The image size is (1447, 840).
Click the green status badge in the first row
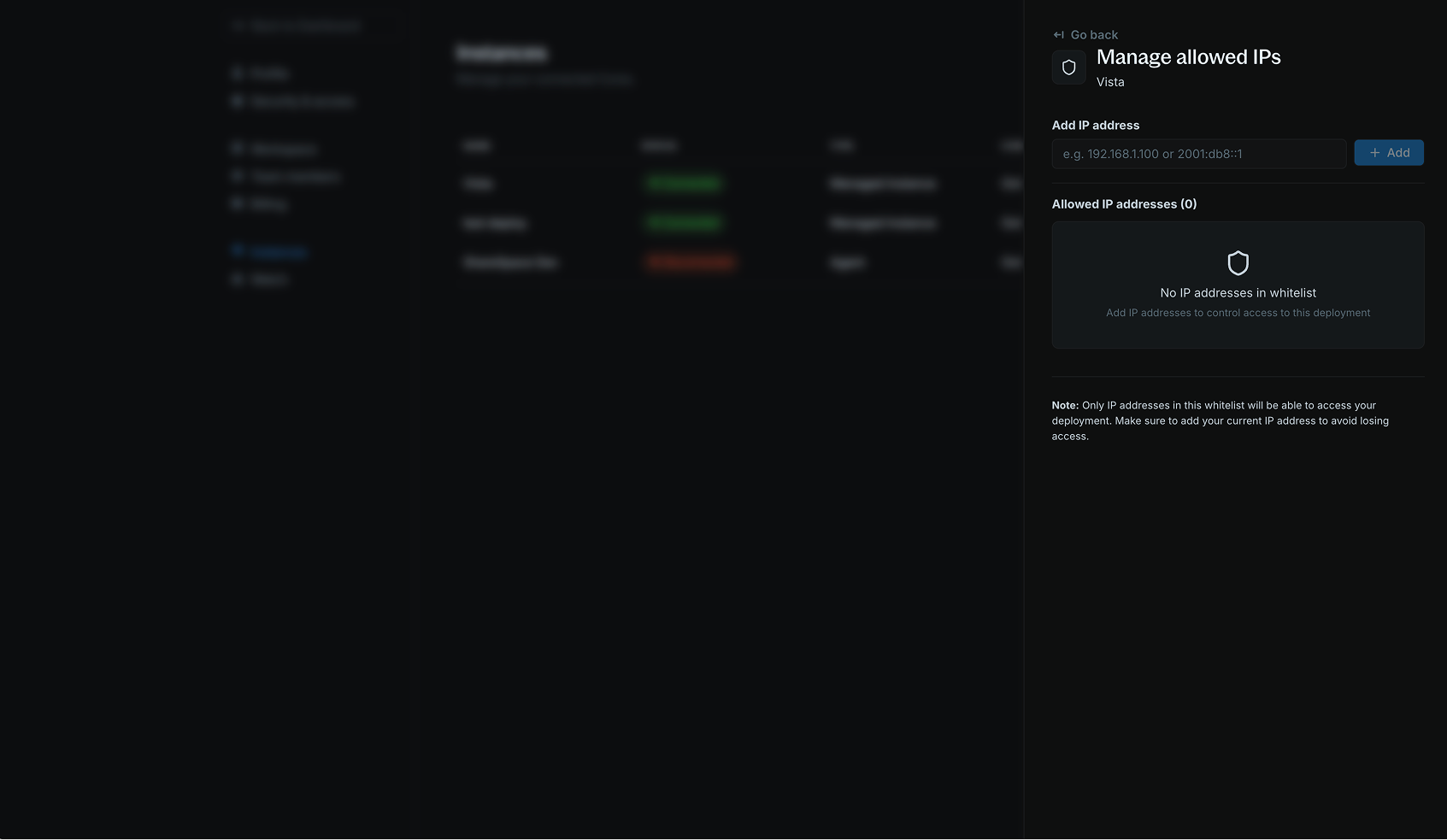[x=682, y=183]
